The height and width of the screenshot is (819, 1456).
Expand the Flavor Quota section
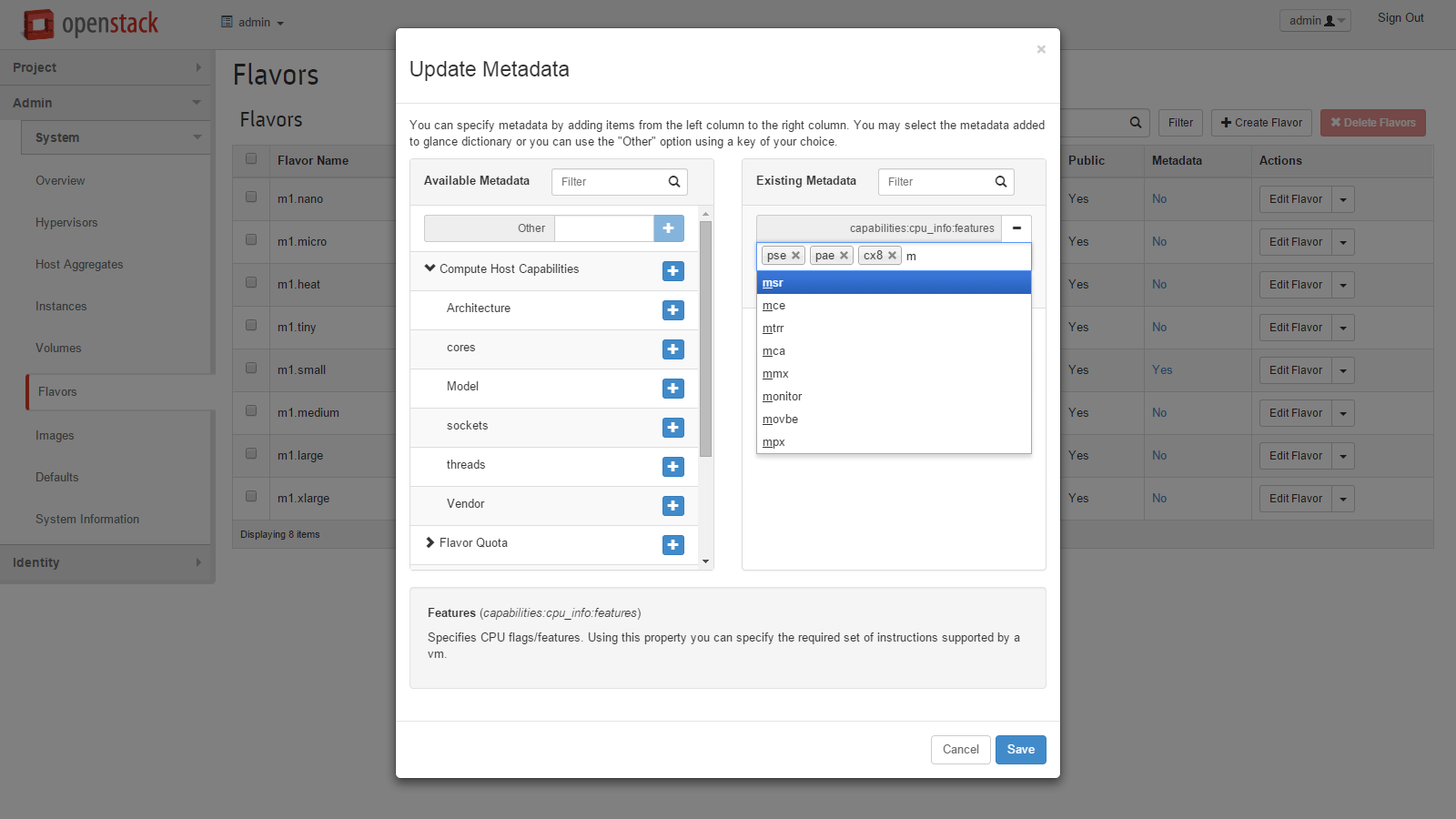430,542
